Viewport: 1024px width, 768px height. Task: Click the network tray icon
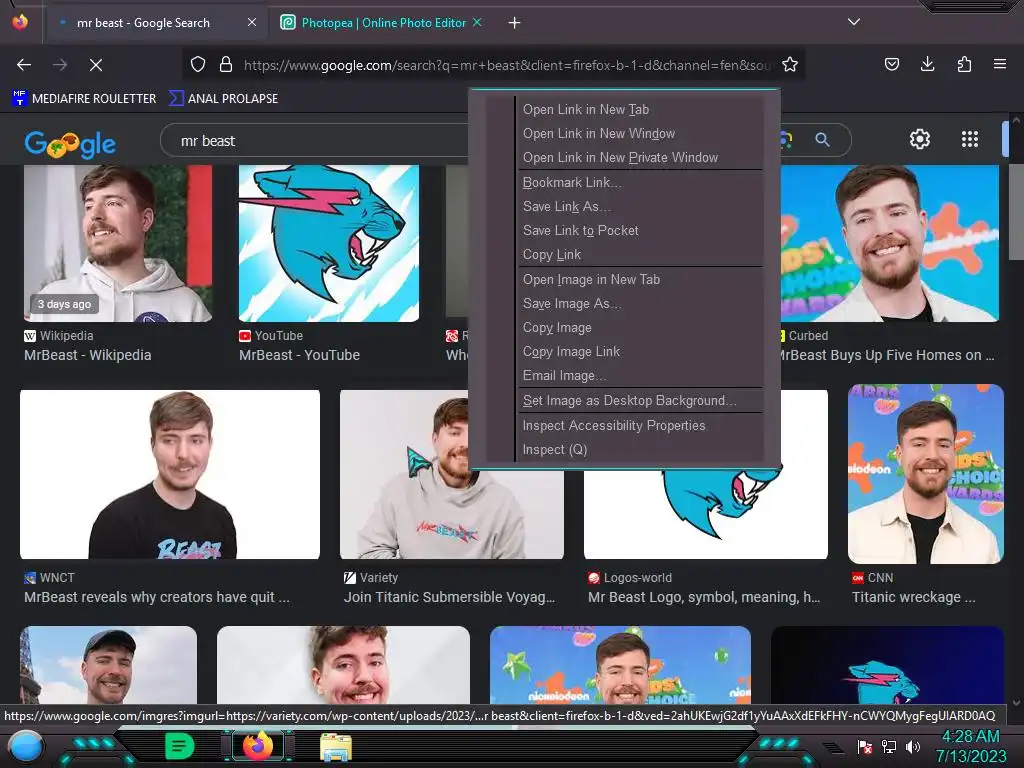click(888, 746)
